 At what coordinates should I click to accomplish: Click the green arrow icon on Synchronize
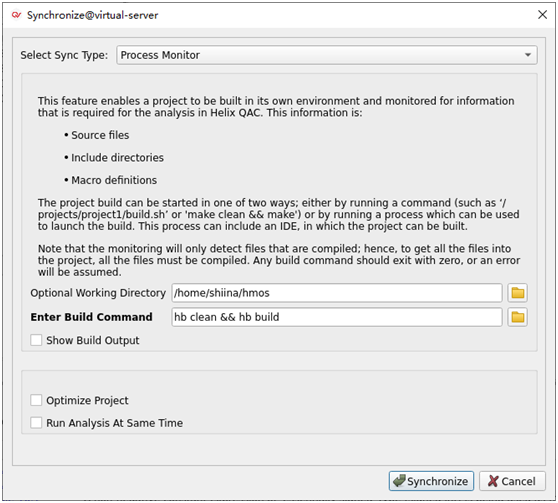(399, 481)
